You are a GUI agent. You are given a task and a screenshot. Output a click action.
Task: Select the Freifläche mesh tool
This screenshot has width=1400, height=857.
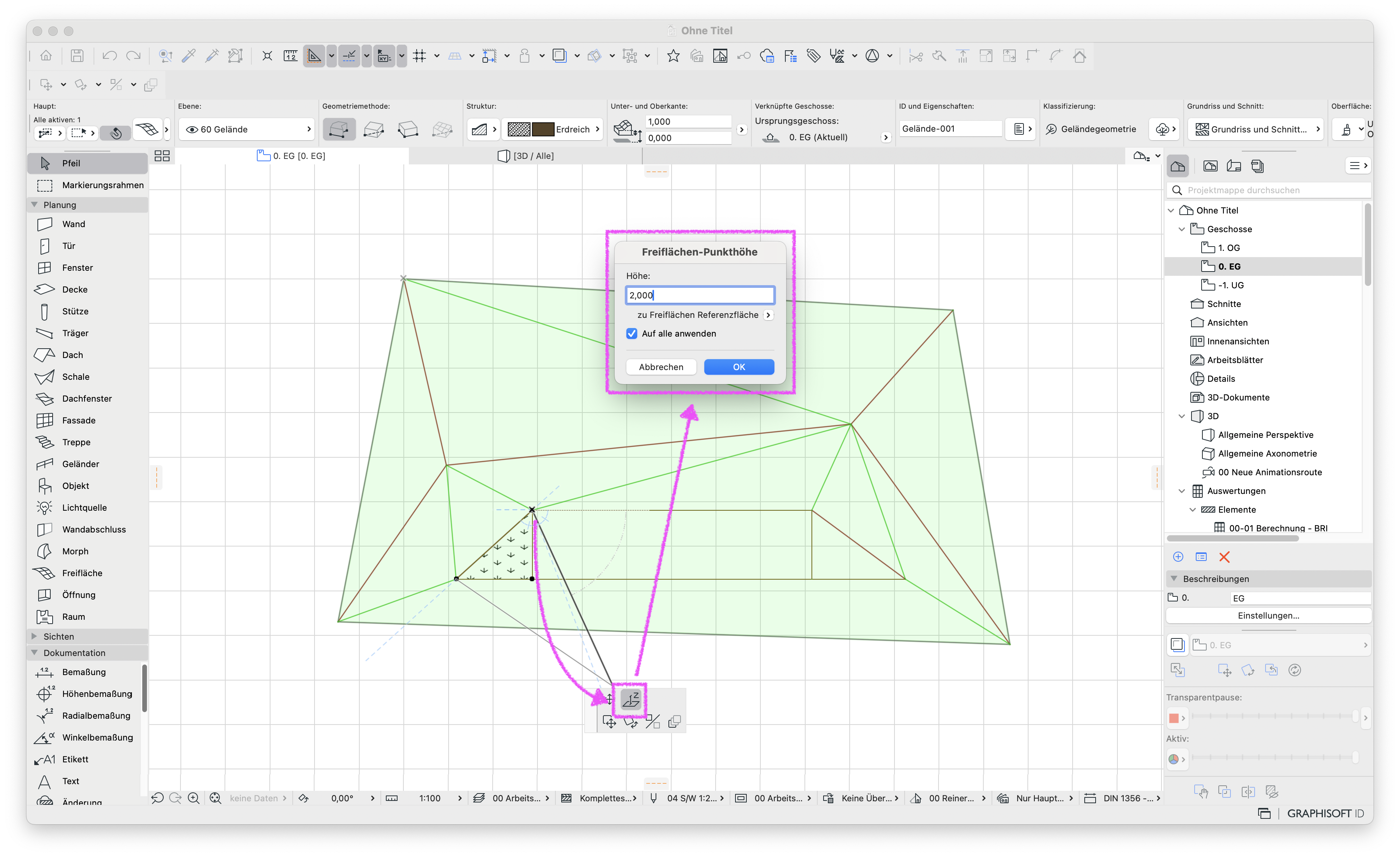pos(88,573)
